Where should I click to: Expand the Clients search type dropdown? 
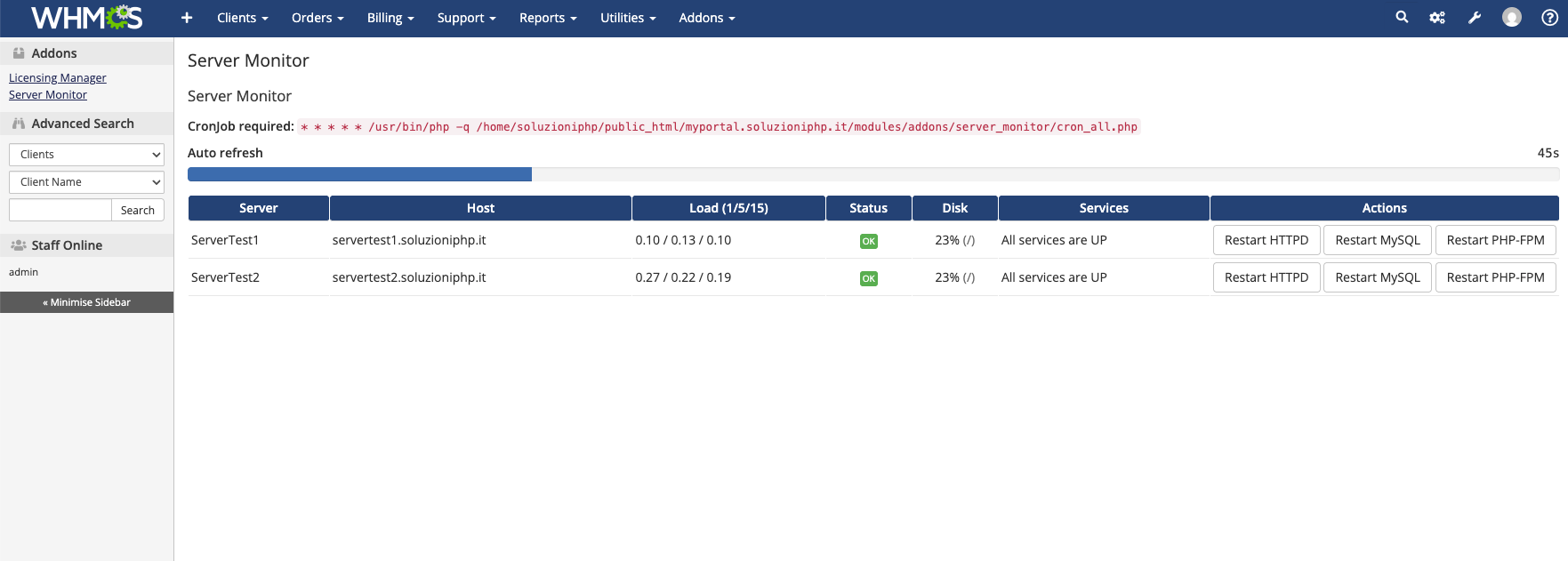[x=86, y=155]
